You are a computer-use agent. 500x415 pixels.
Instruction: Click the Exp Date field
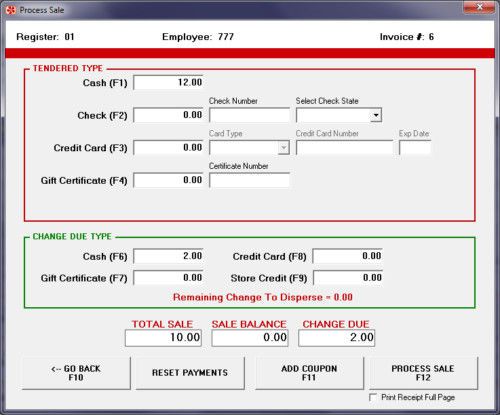point(415,148)
